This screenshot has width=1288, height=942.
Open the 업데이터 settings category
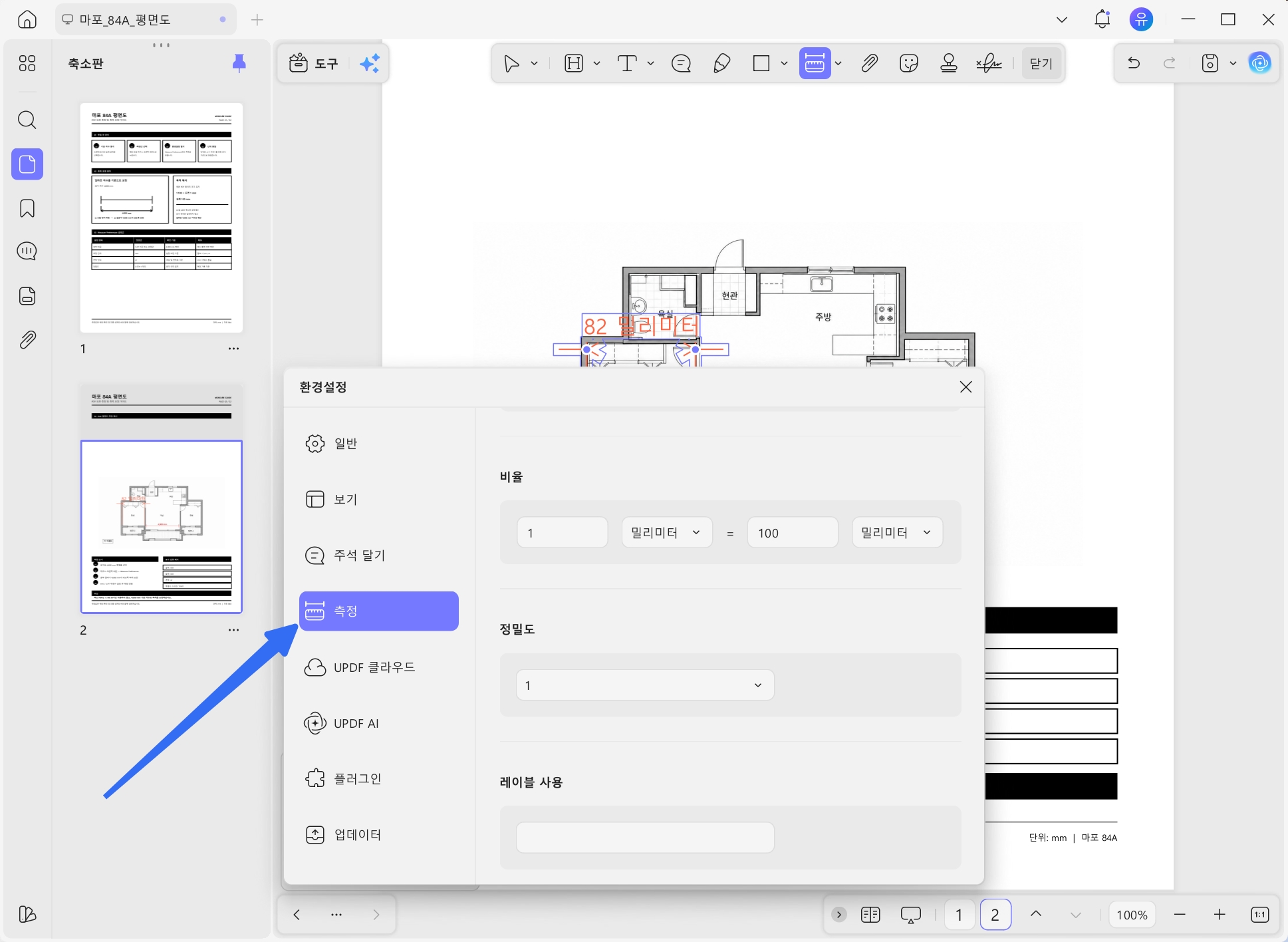[x=379, y=834]
